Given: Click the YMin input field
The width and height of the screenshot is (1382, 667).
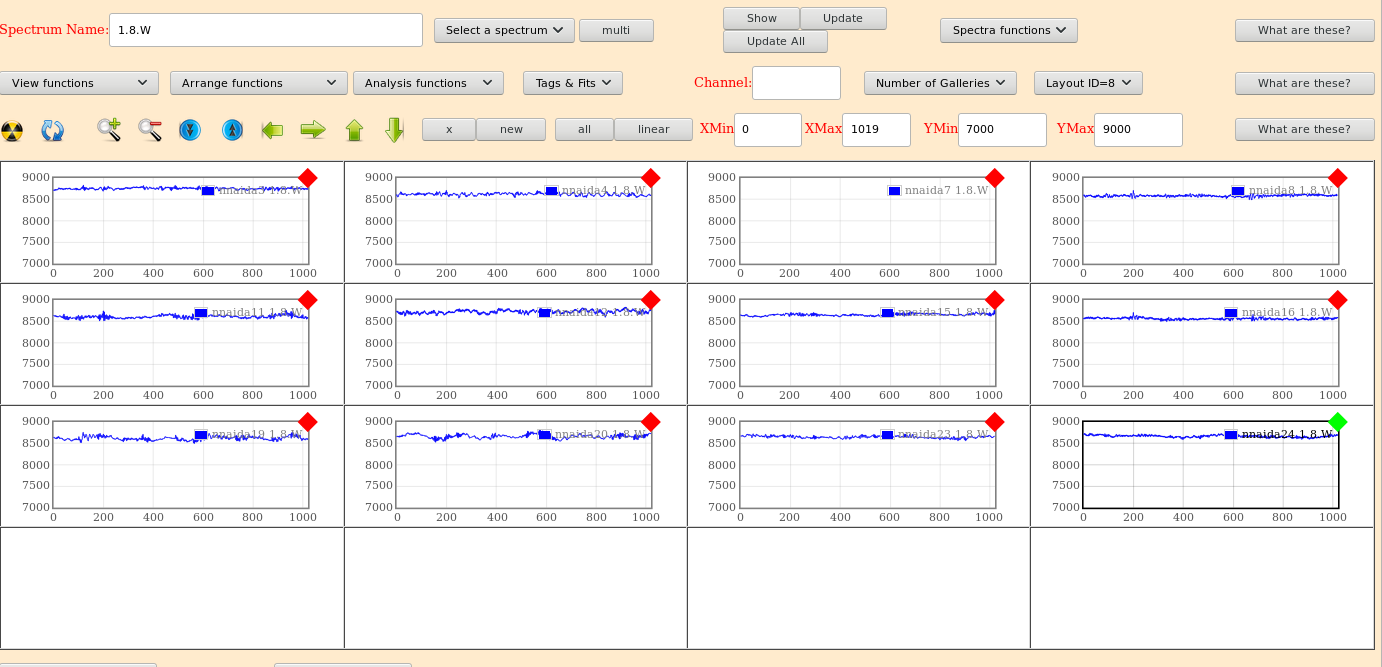Looking at the screenshot, I should point(1002,130).
